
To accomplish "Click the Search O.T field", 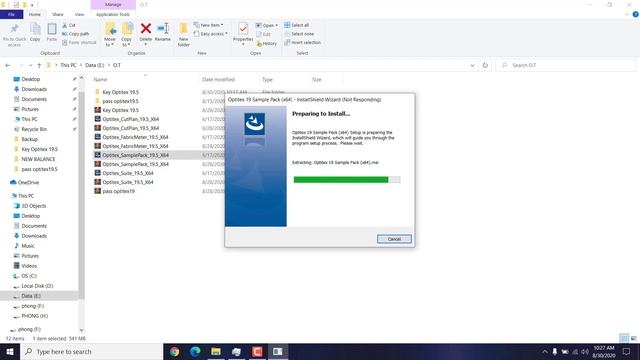I will (x=565, y=65).
